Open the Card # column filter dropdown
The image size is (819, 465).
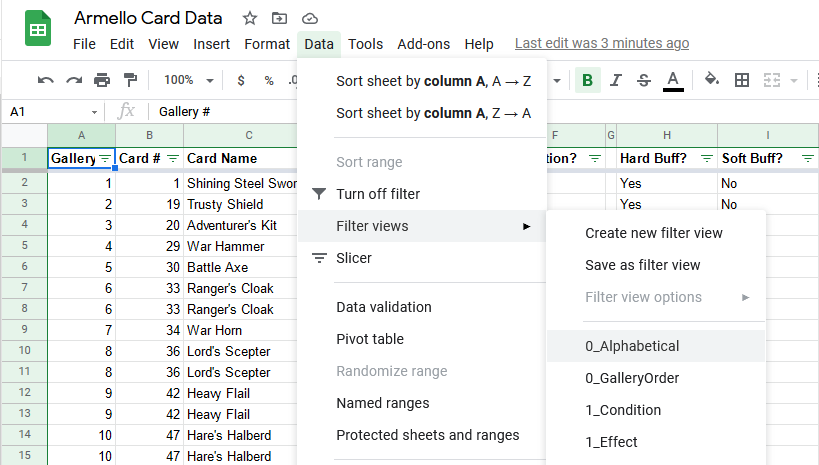tap(172, 158)
